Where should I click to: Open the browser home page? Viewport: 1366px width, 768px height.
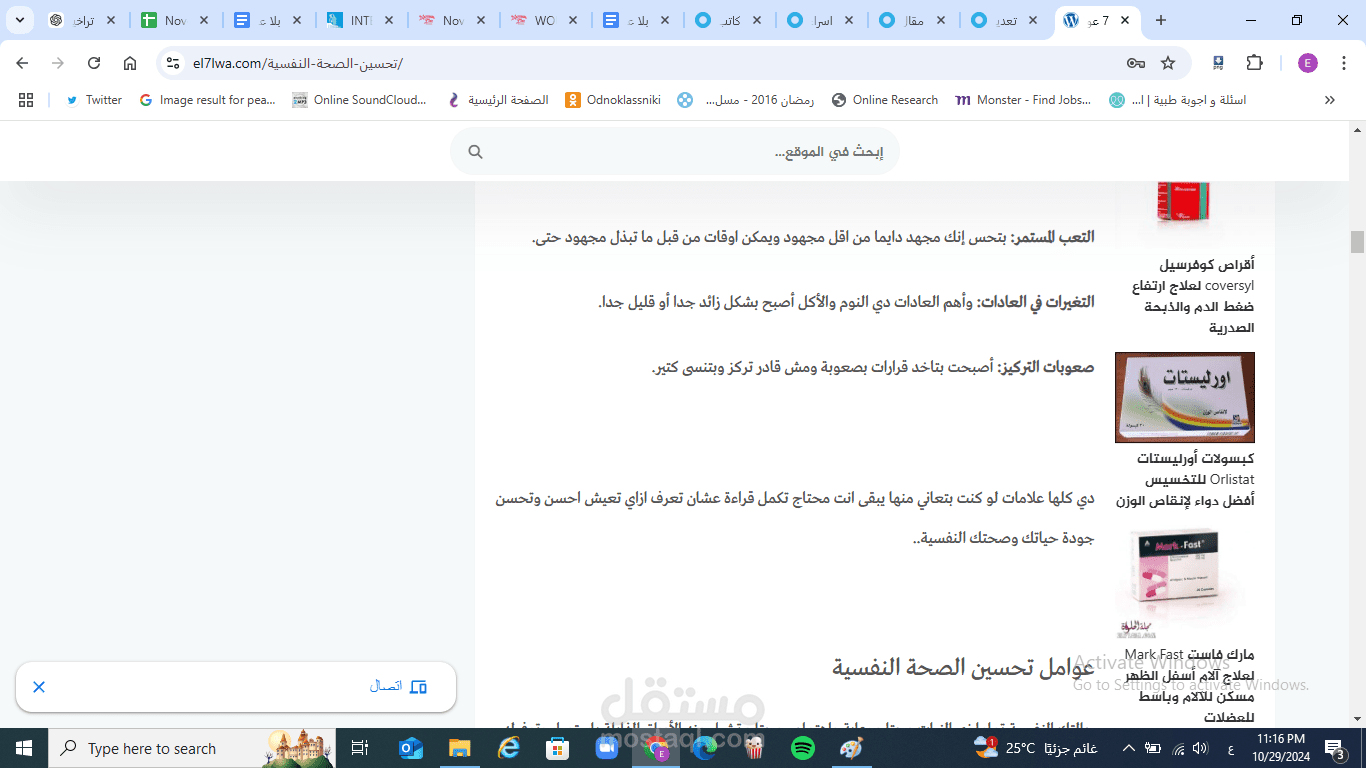coord(130,63)
